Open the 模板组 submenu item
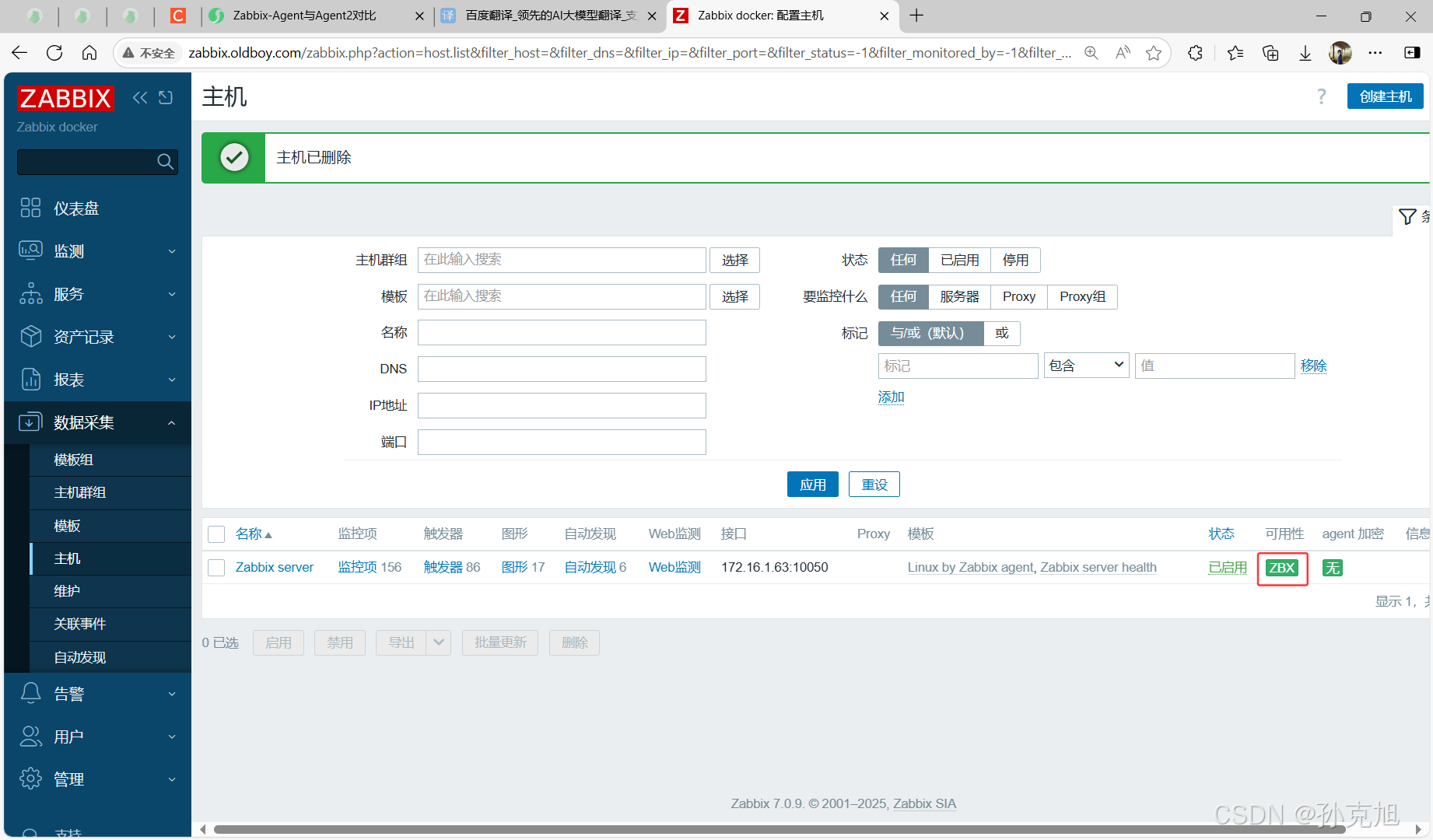This screenshot has width=1433, height=840. [x=110, y=460]
